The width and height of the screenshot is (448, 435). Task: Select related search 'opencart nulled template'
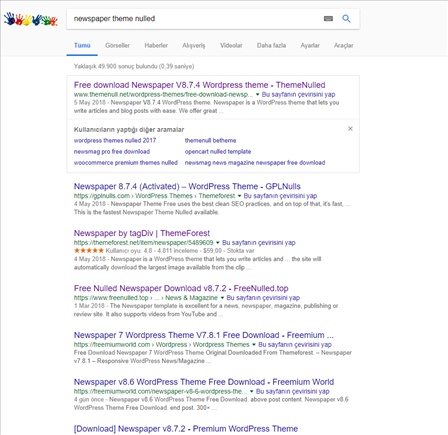pos(218,152)
